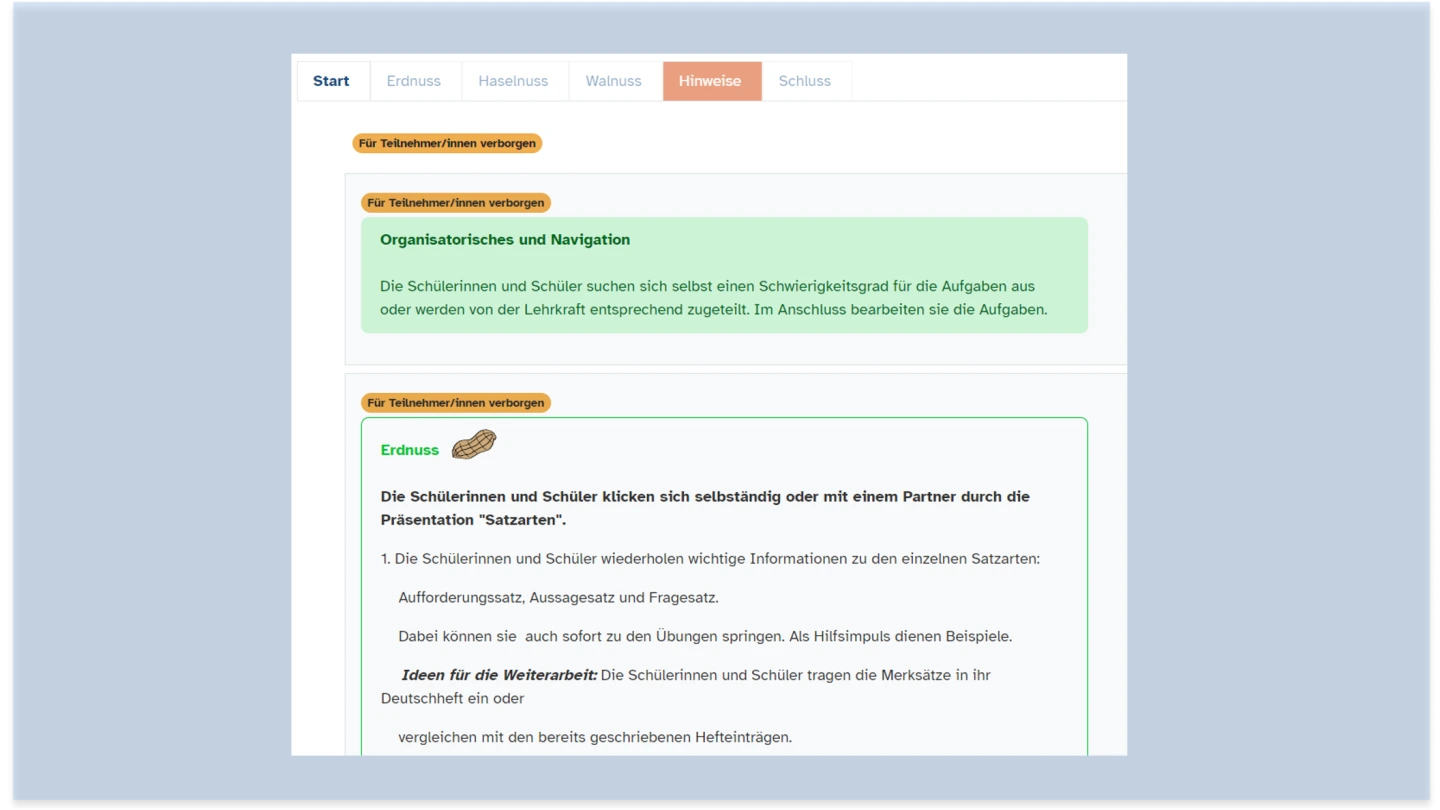This screenshot has height=810, width=1440.
Task: Click the green Erdnuss section heading
Action: (410, 450)
